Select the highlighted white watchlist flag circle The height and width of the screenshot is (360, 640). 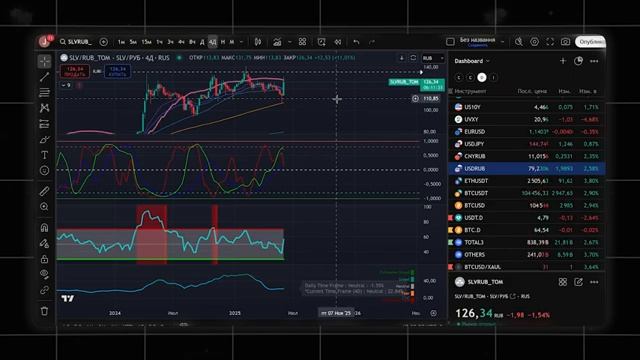482,77
